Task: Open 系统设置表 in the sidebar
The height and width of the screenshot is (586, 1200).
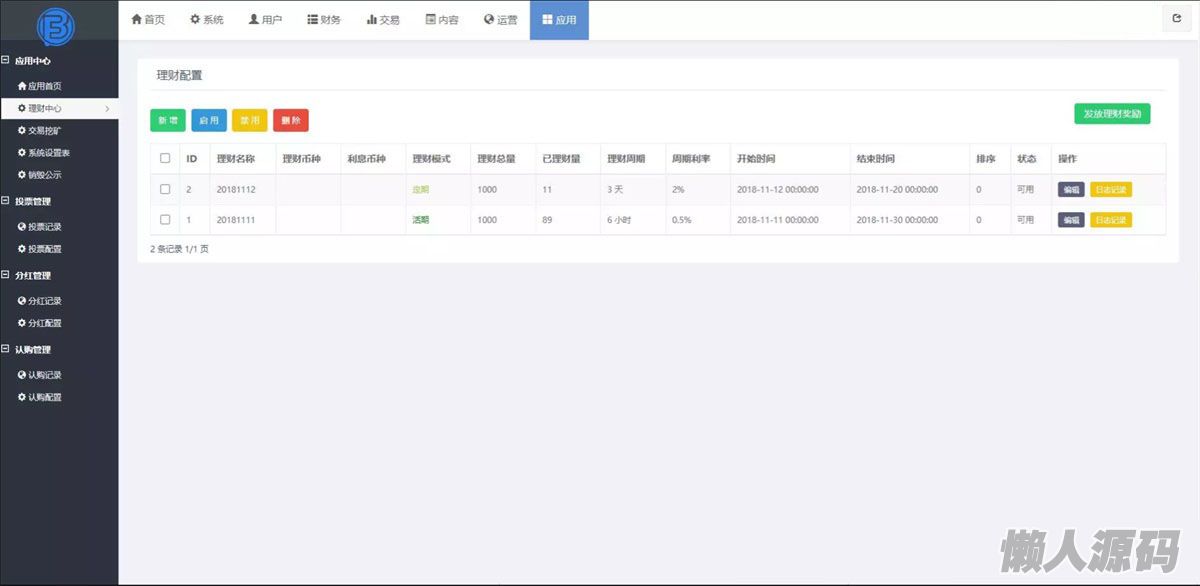Action: [44, 153]
